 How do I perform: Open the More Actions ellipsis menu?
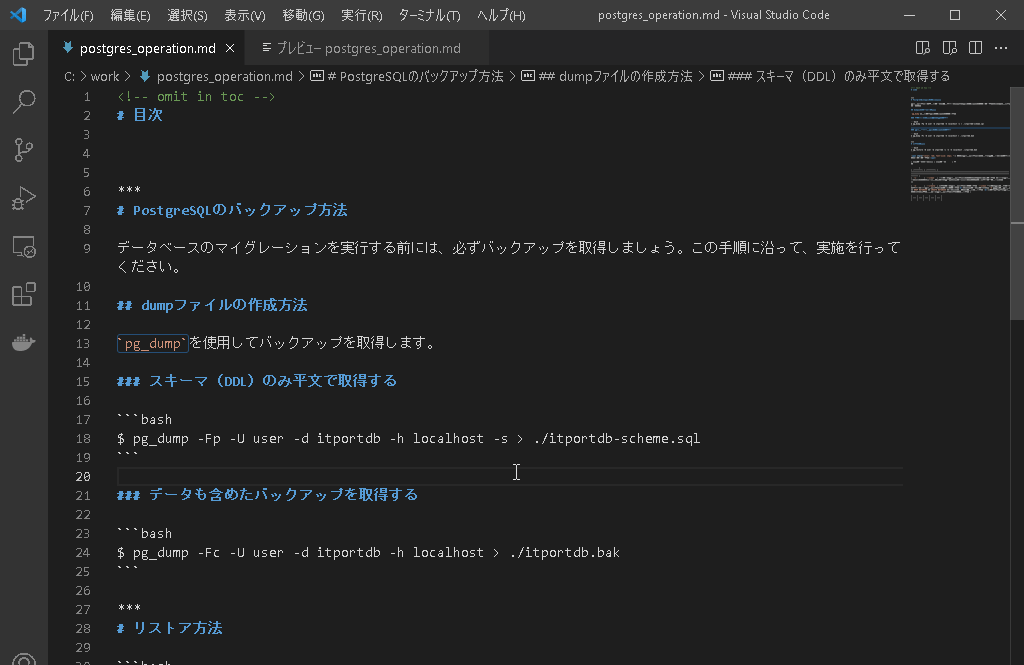[1000, 48]
